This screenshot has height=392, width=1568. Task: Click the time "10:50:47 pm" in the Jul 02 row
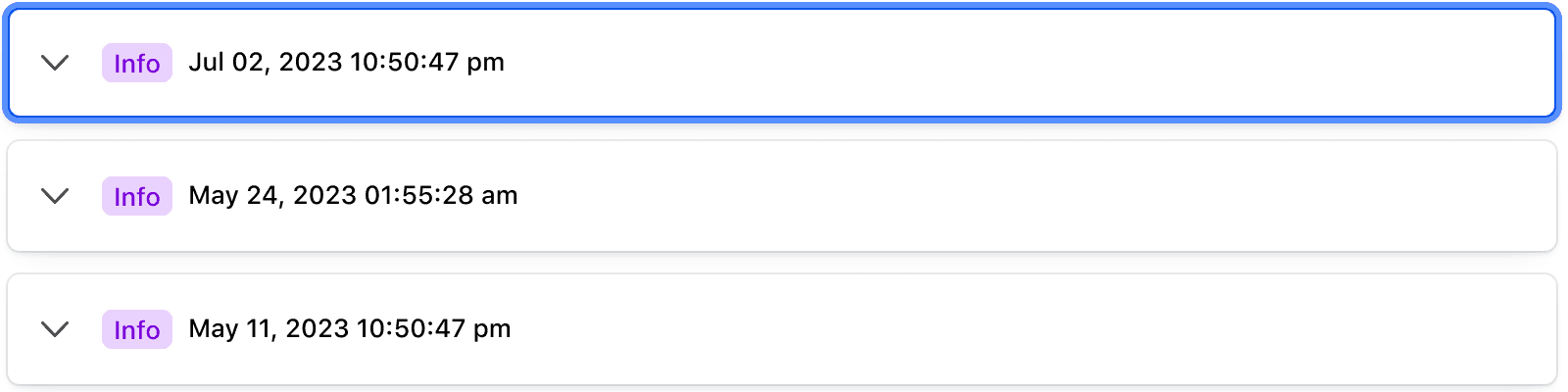pyautogui.click(x=427, y=63)
